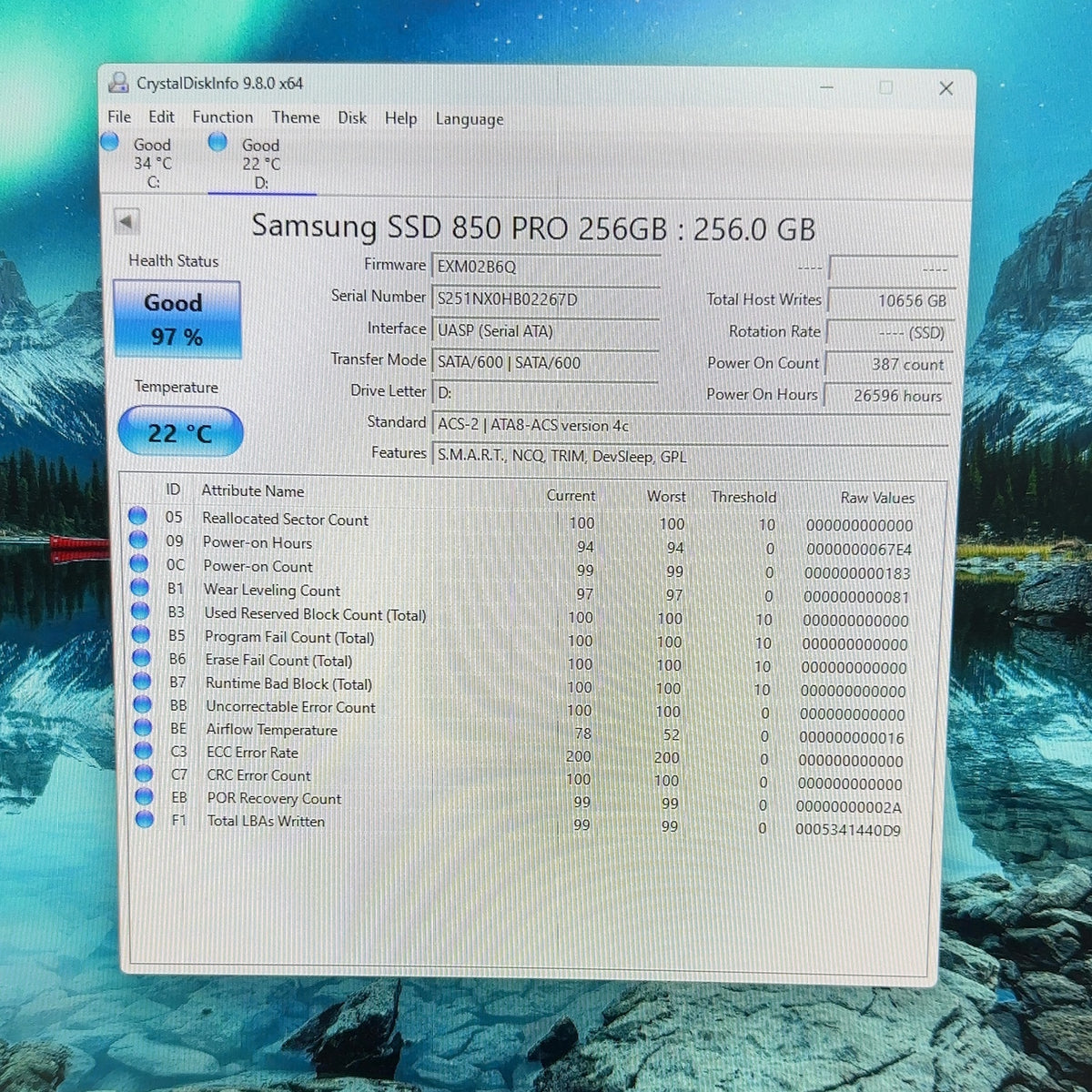Click status orb of Power-on Hours row
The width and height of the screenshot is (1092, 1092).
(x=138, y=540)
